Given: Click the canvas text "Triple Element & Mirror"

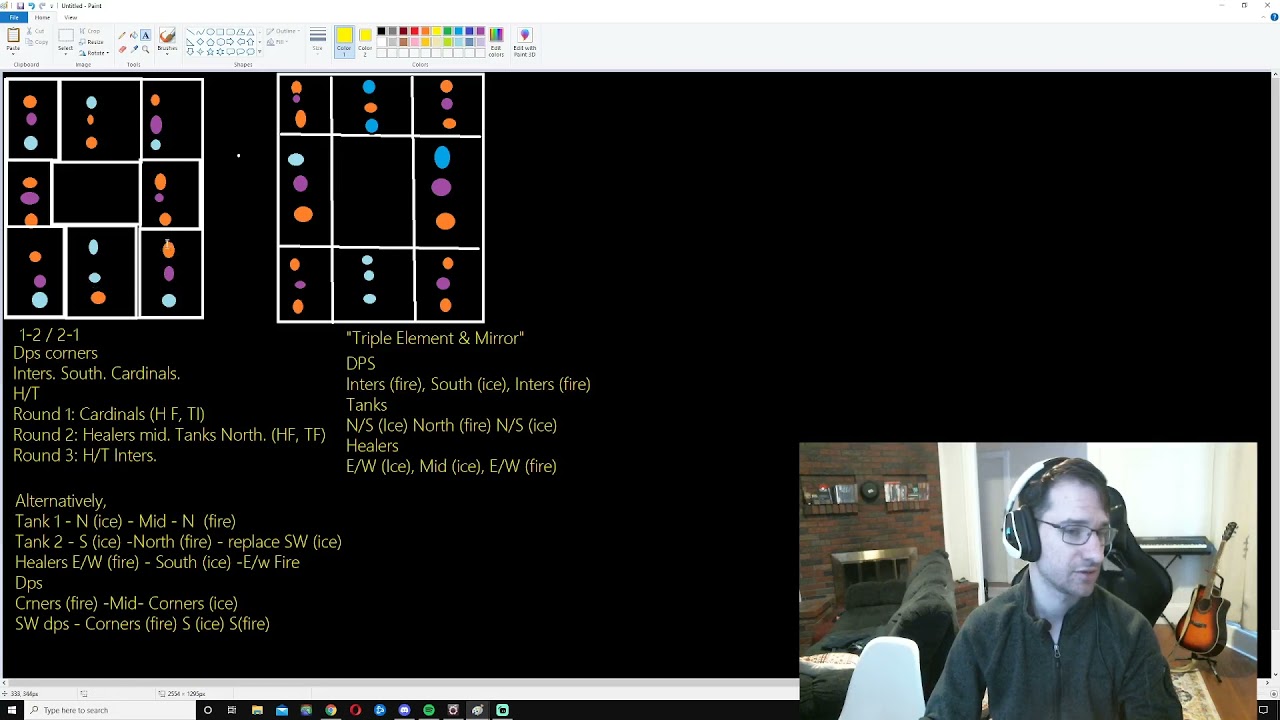Looking at the screenshot, I should pyautogui.click(x=435, y=338).
